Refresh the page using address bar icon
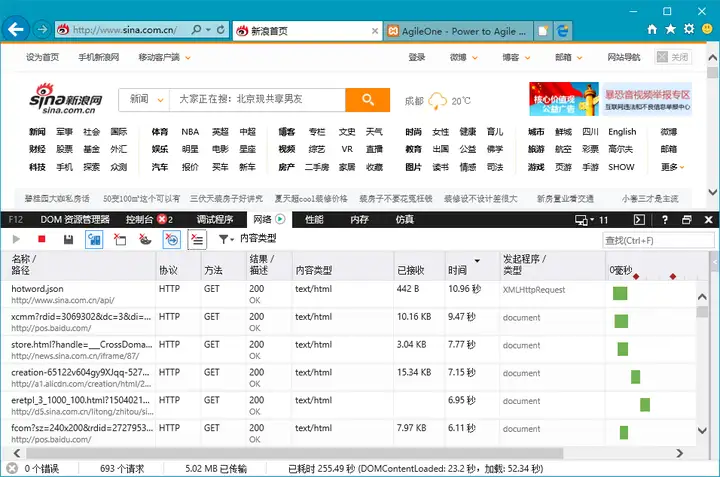Image resolution: width=720 pixels, height=477 pixels. [x=221, y=30]
